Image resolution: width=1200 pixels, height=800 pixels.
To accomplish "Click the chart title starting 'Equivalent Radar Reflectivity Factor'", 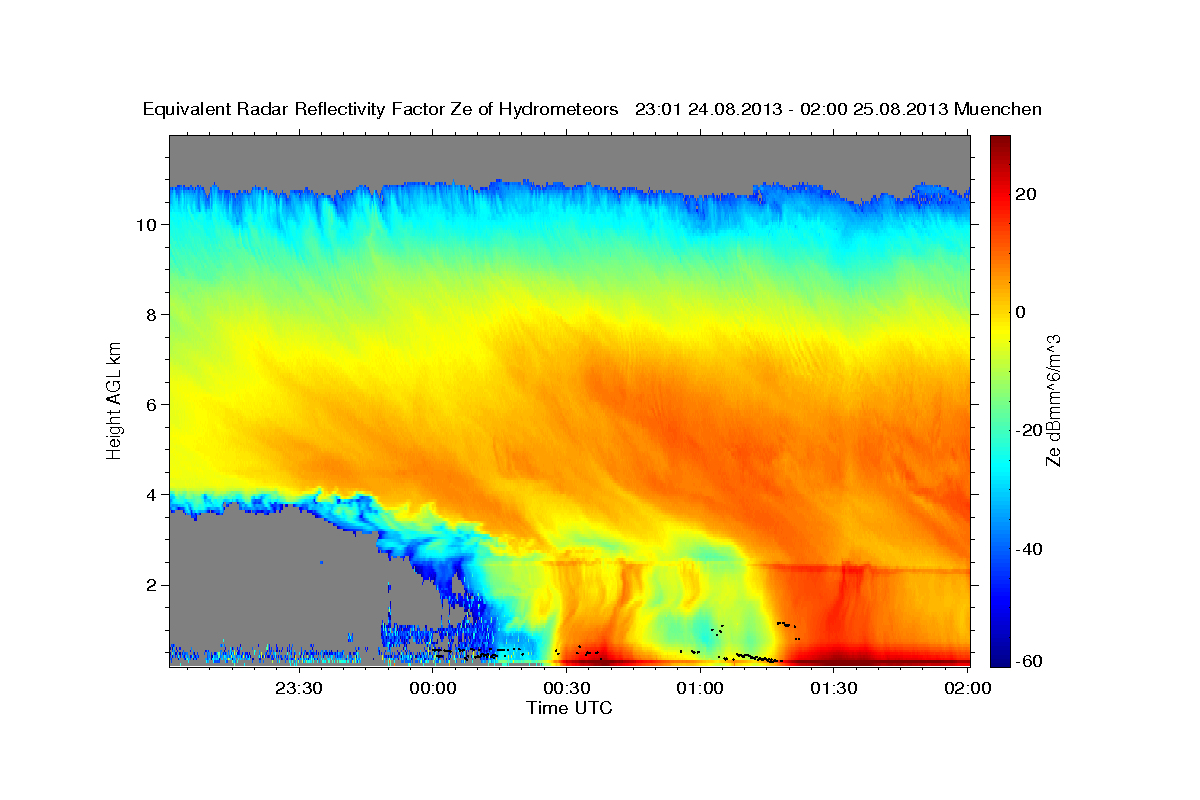I will click(x=593, y=109).
